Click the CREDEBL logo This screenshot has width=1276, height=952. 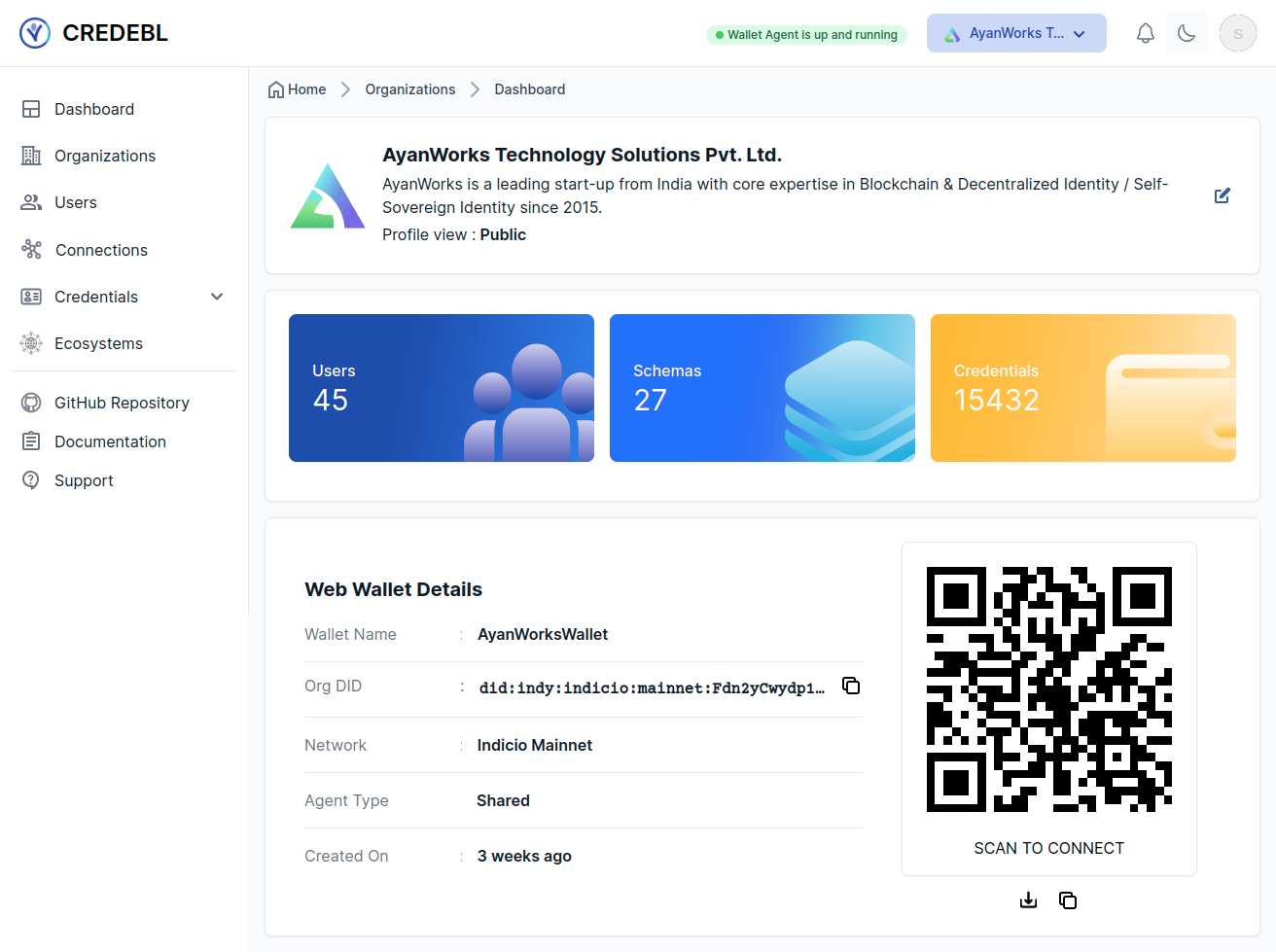tap(93, 33)
